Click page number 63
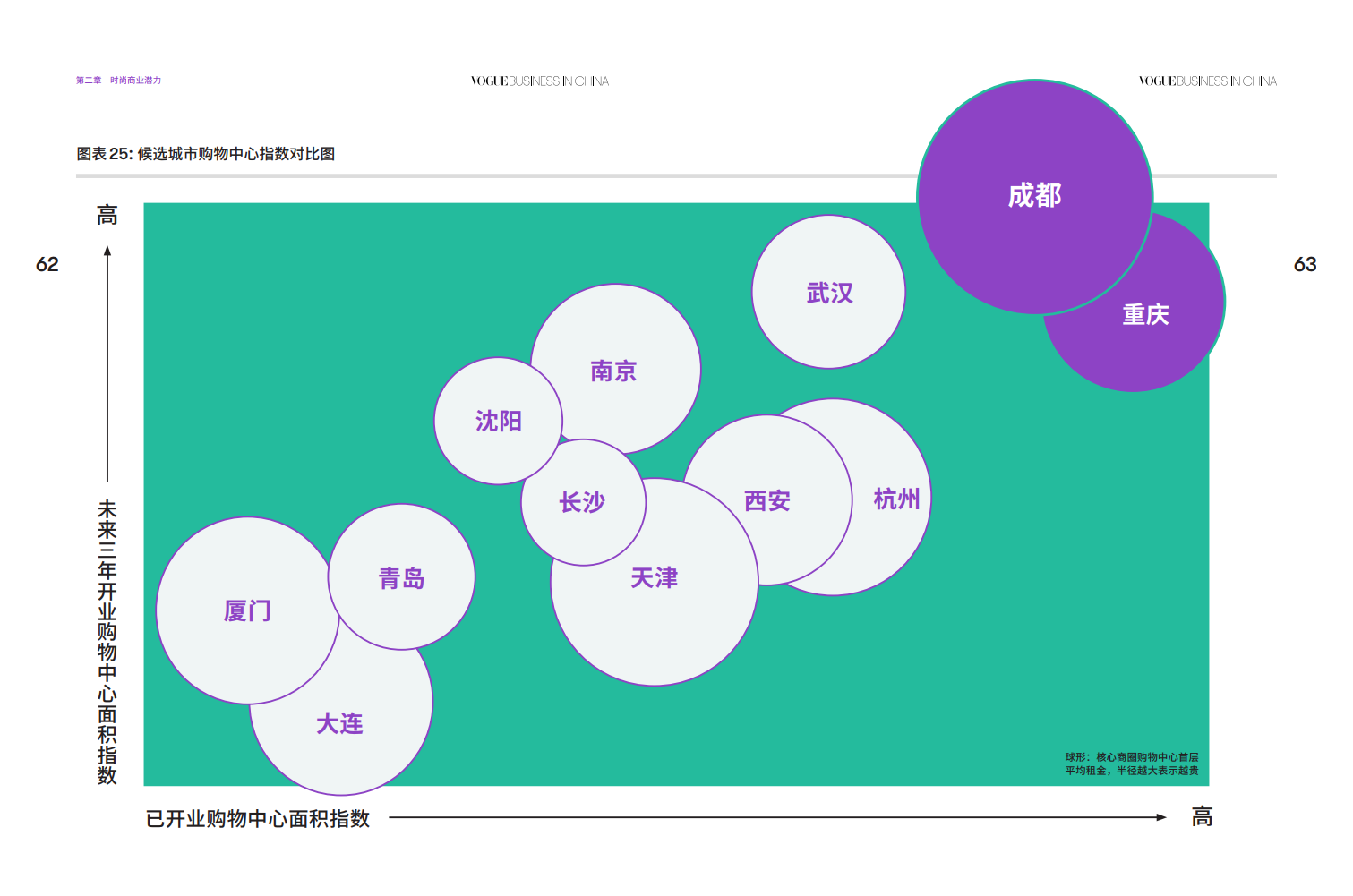 pyautogui.click(x=1305, y=264)
